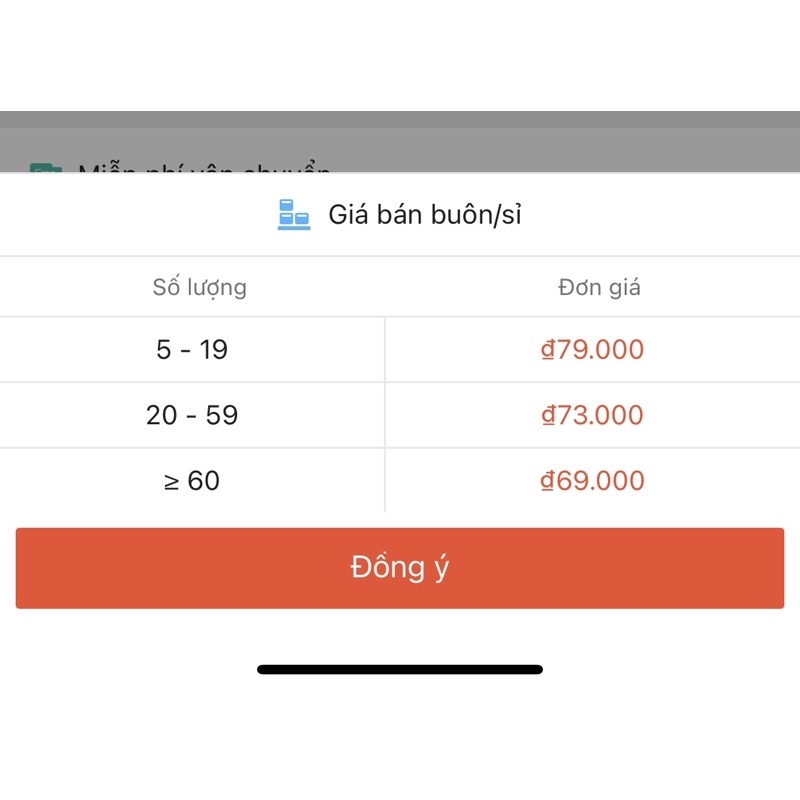Choose the 20 - 59 quantity tier
The image size is (800, 800).
coord(192,415)
